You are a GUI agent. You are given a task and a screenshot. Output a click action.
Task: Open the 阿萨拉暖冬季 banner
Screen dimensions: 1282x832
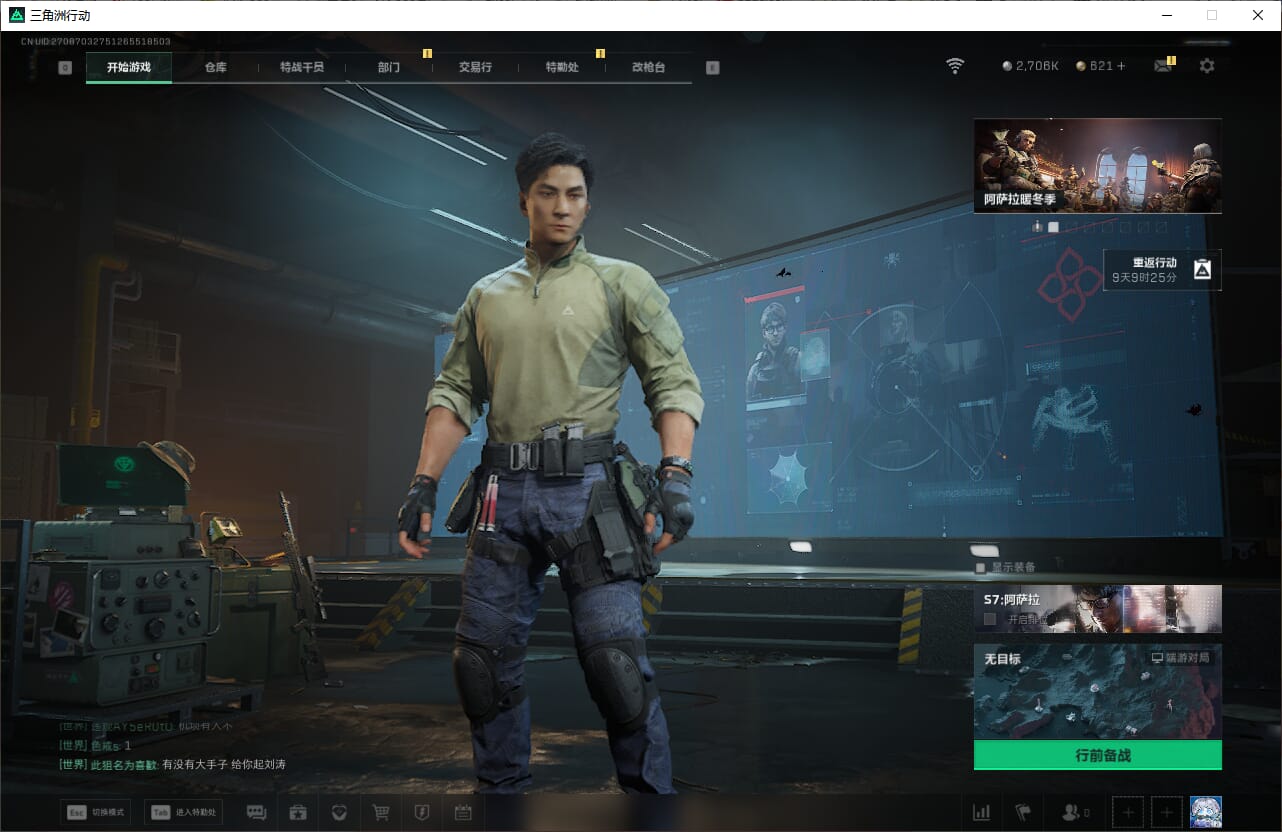1098,165
